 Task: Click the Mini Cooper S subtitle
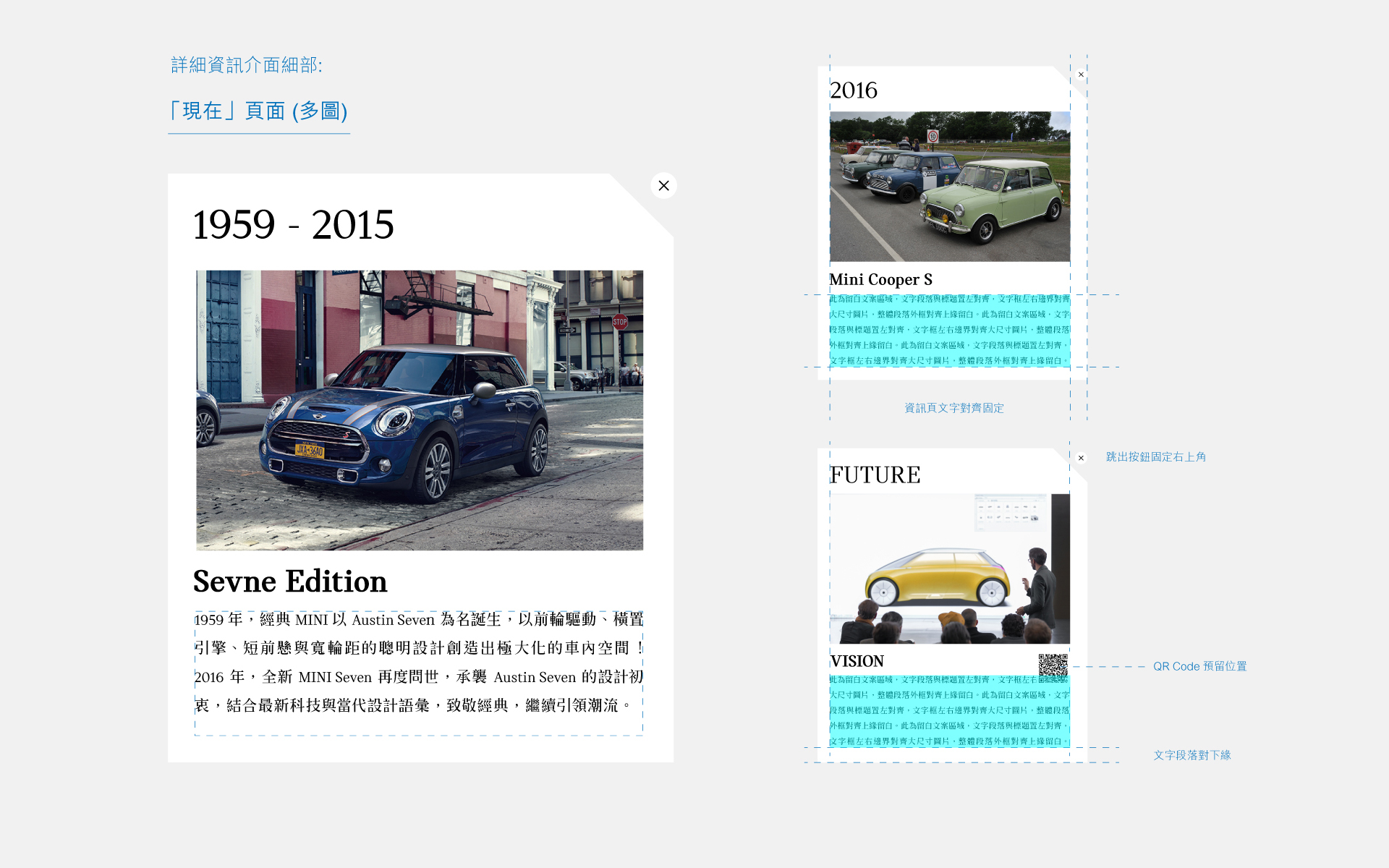pos(880,279)
